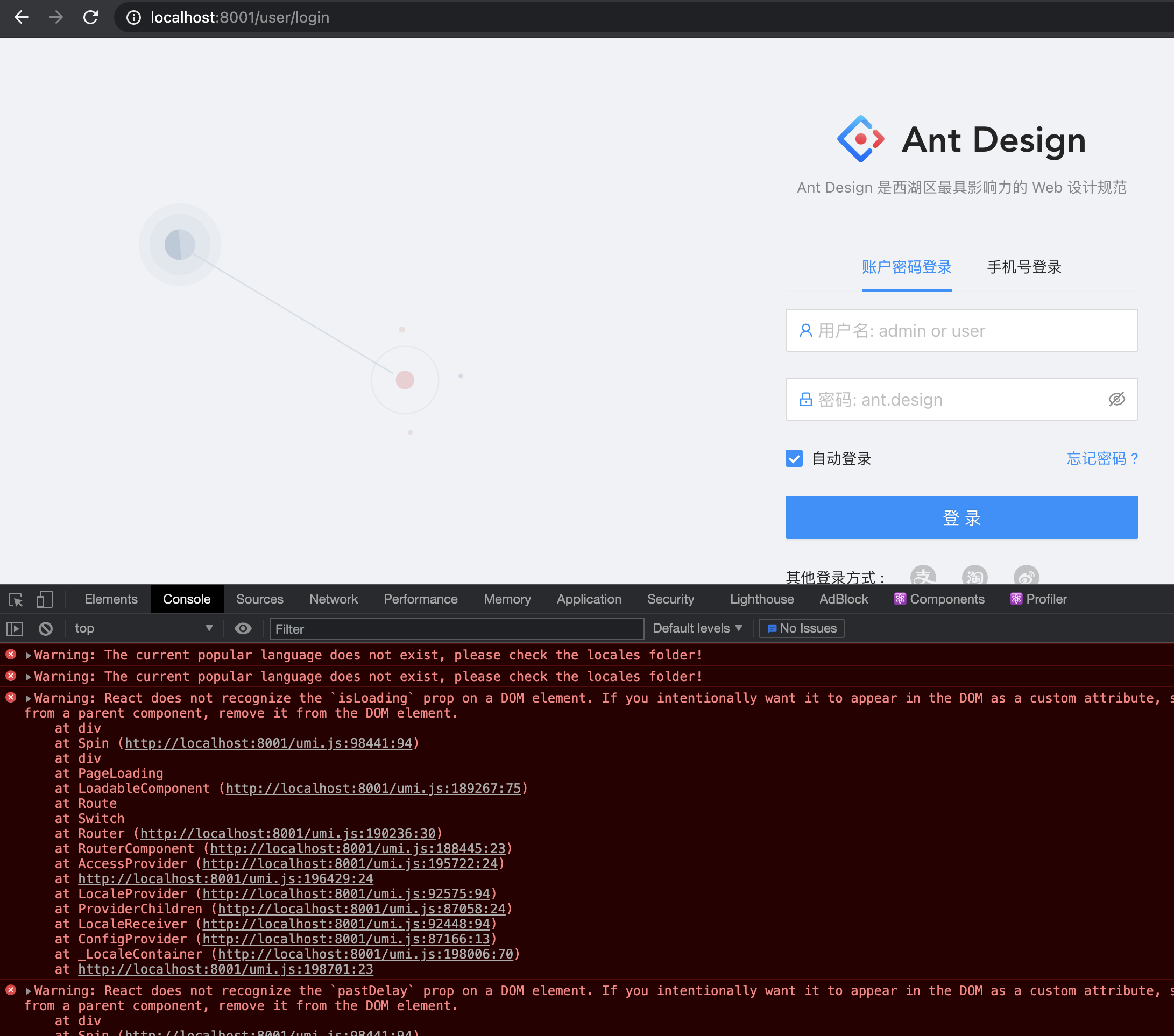Open the Default levels dropdown

(x=697, y=629)
